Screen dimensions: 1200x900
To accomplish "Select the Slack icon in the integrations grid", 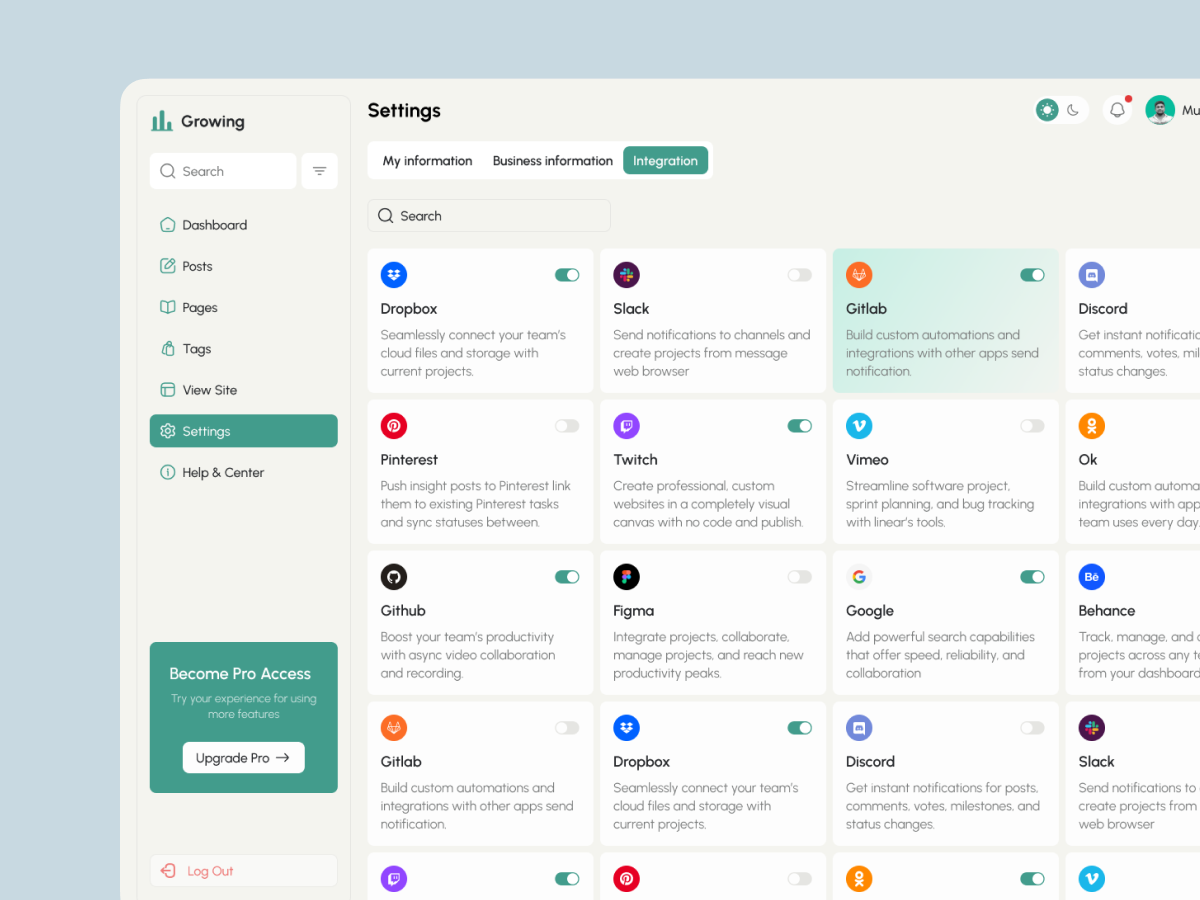I will pos(626,274).
